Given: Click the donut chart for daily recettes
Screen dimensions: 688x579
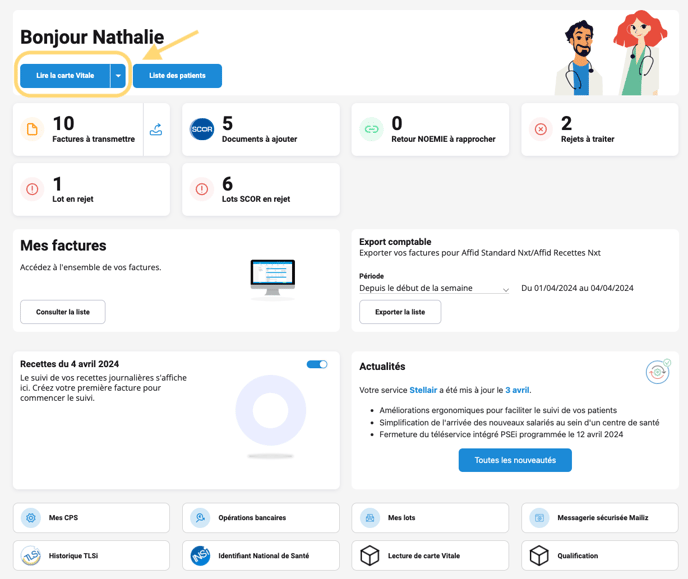Looking at the screenshot, I should (270, 411).
